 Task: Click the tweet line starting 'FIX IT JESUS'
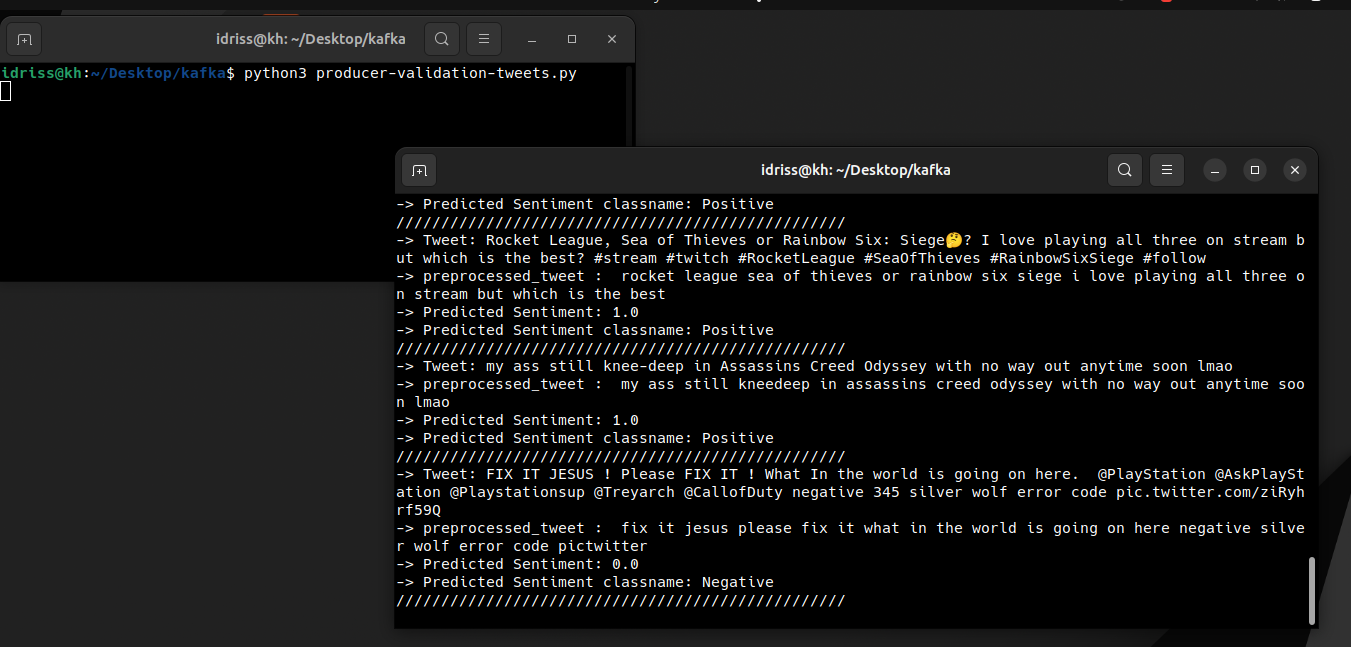pyautogui.click(x=851, y=492)
